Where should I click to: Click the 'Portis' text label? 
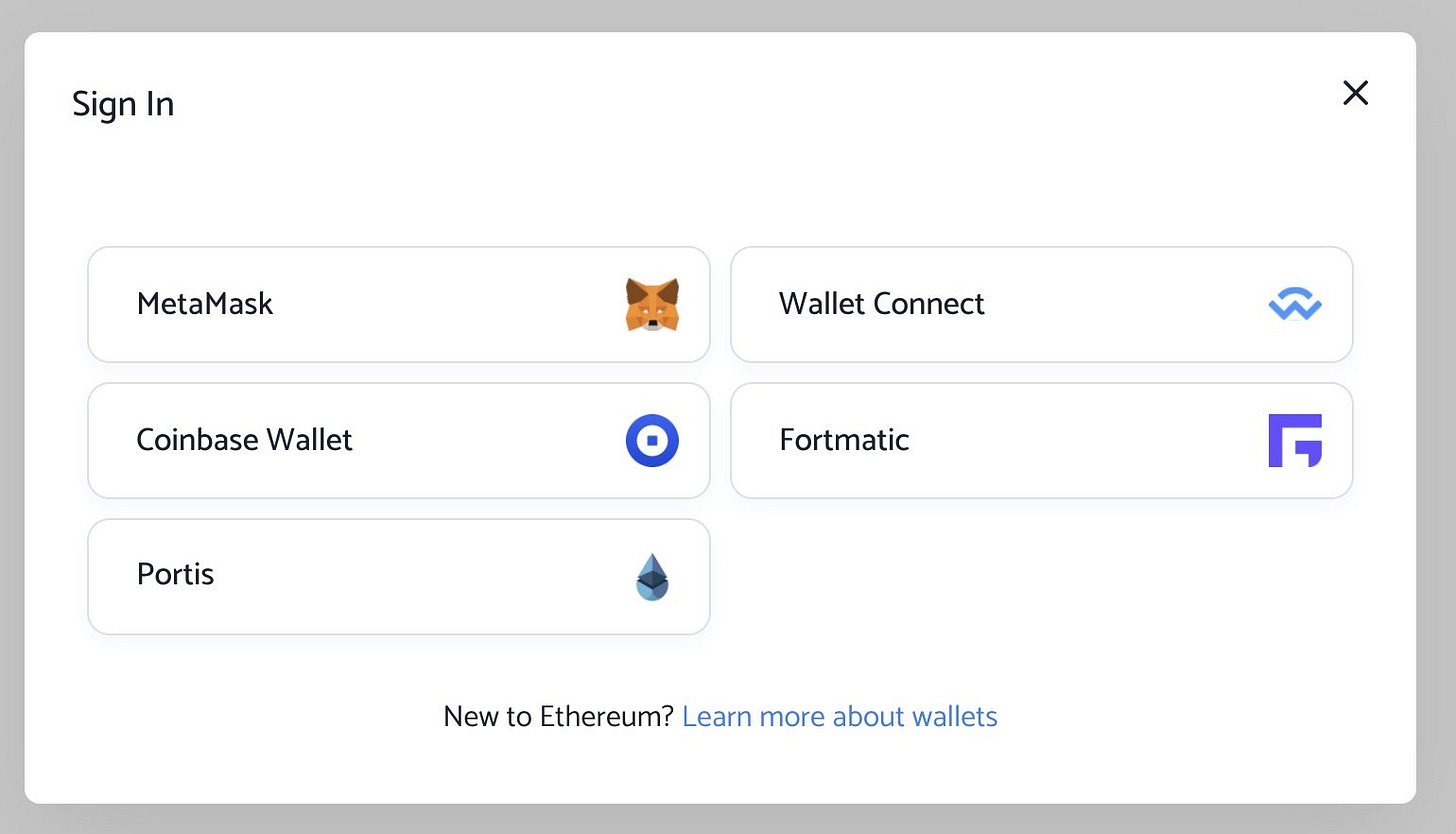click(x=176, y=575)
